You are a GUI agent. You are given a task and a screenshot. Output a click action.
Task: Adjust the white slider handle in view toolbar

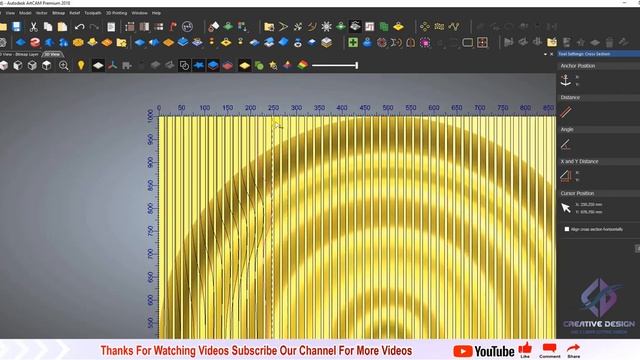(x=357, y=65)
